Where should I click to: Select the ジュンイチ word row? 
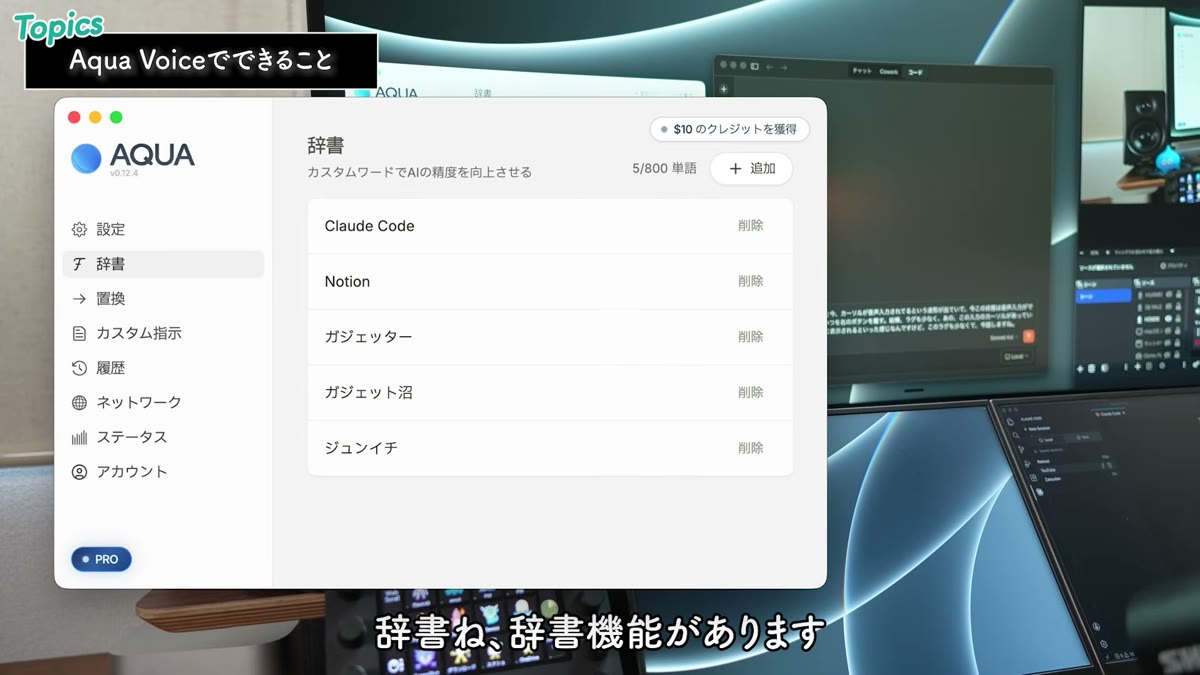point(550,448)
